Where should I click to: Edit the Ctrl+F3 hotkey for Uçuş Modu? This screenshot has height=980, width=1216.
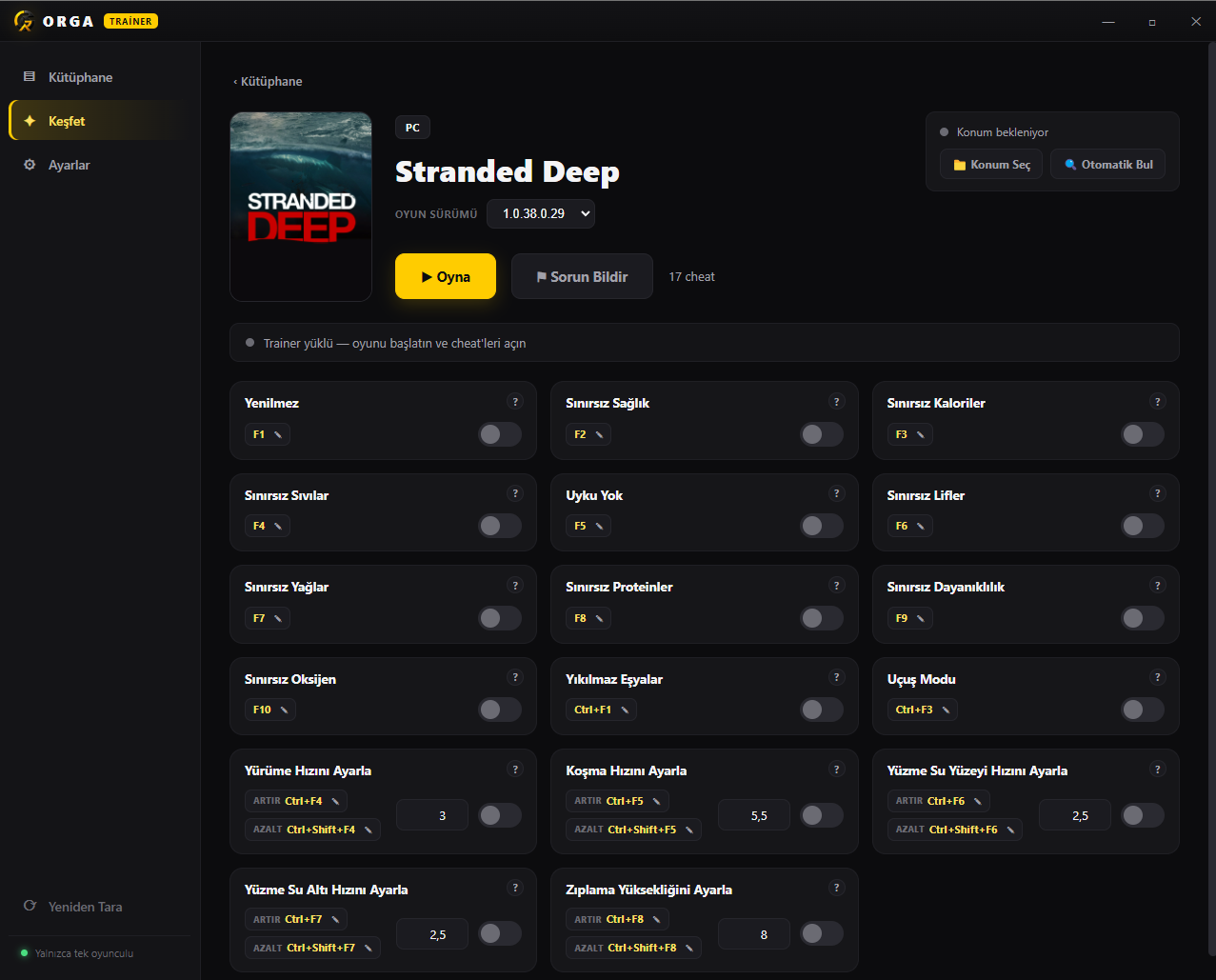922,710
